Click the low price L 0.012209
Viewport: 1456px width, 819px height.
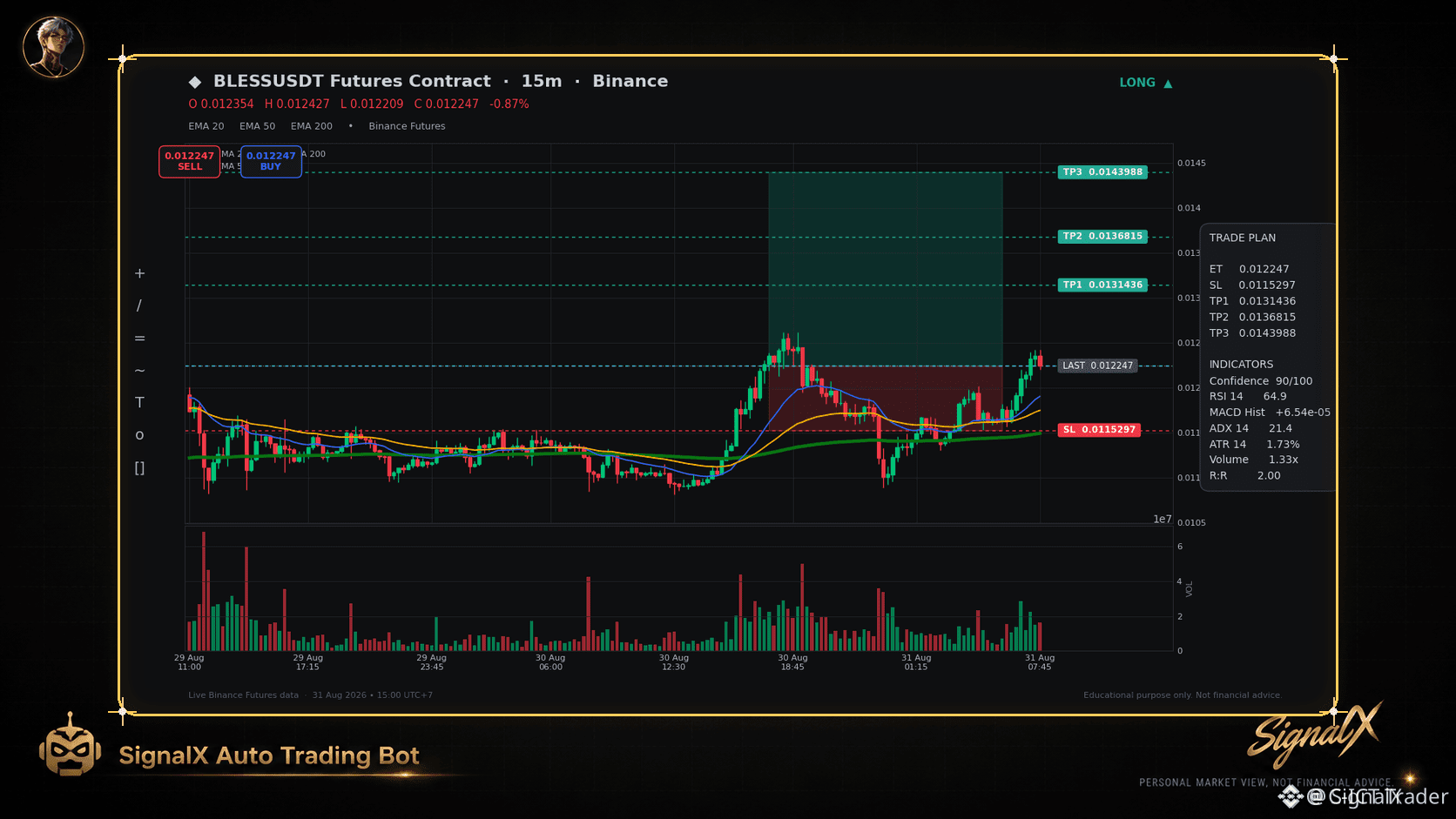pos(372,104)
